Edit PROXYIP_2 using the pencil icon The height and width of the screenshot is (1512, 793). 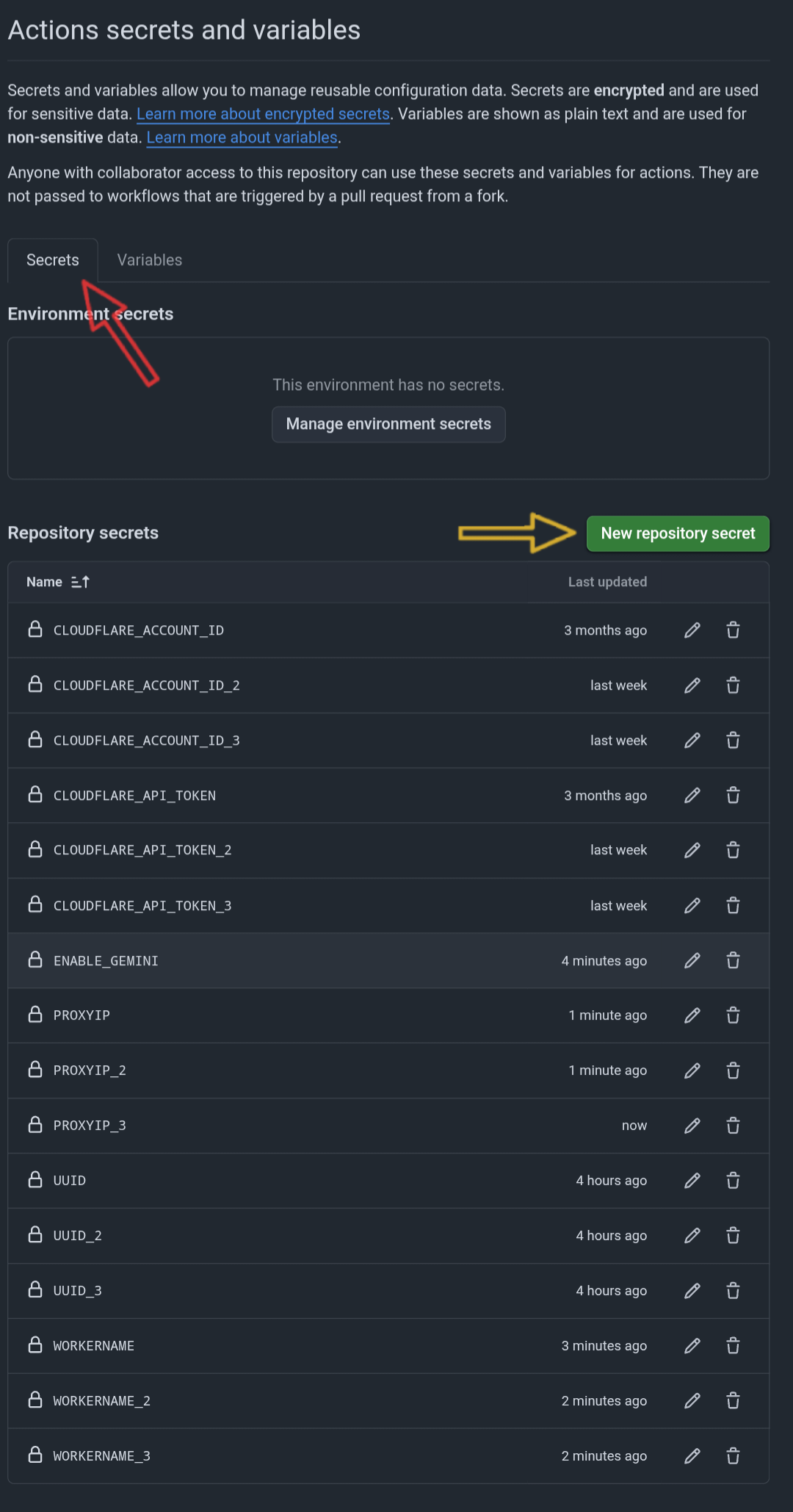click(692, 1070)
